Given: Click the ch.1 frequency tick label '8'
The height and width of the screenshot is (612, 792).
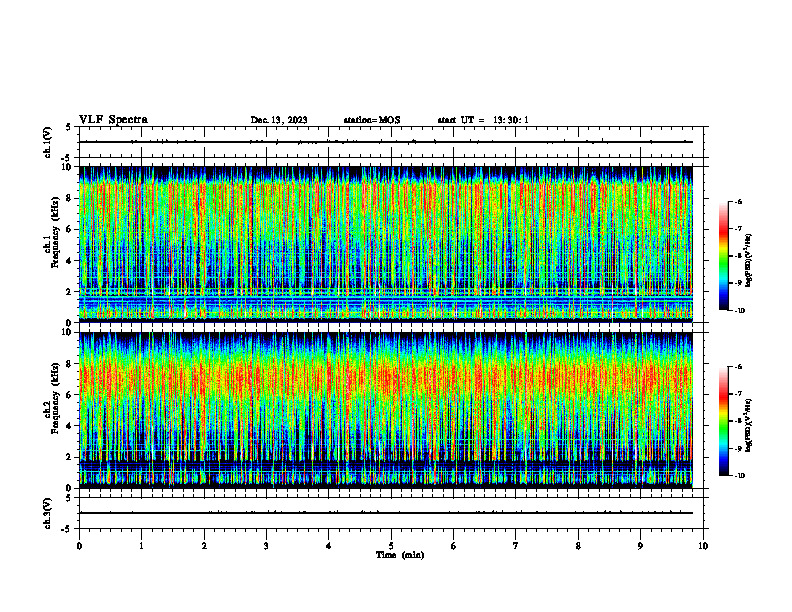Looking at the screenshot, I should coord(70,198).
